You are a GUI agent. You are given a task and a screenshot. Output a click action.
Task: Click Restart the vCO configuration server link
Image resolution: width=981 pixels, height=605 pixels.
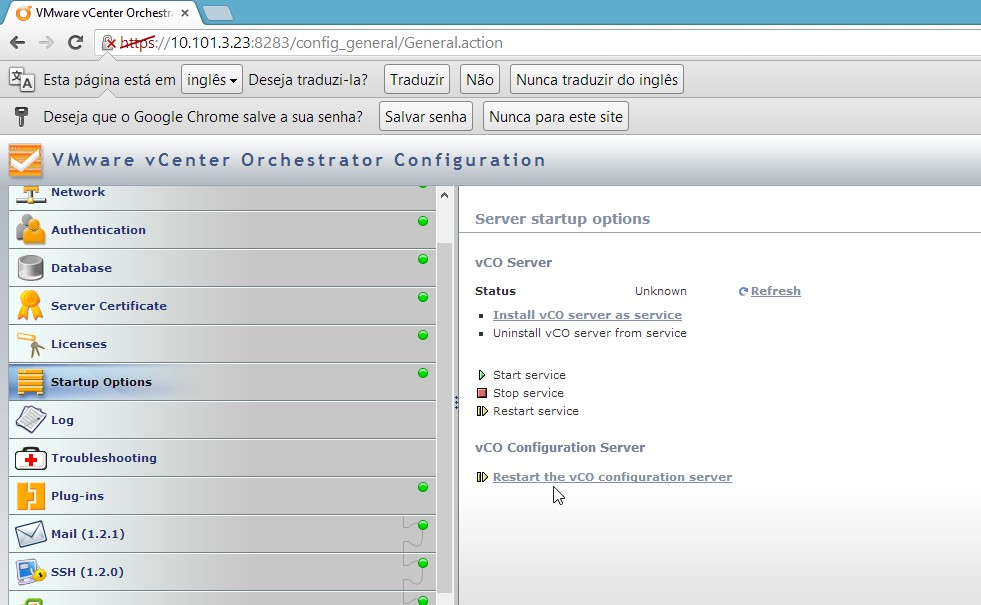point(612,477)
